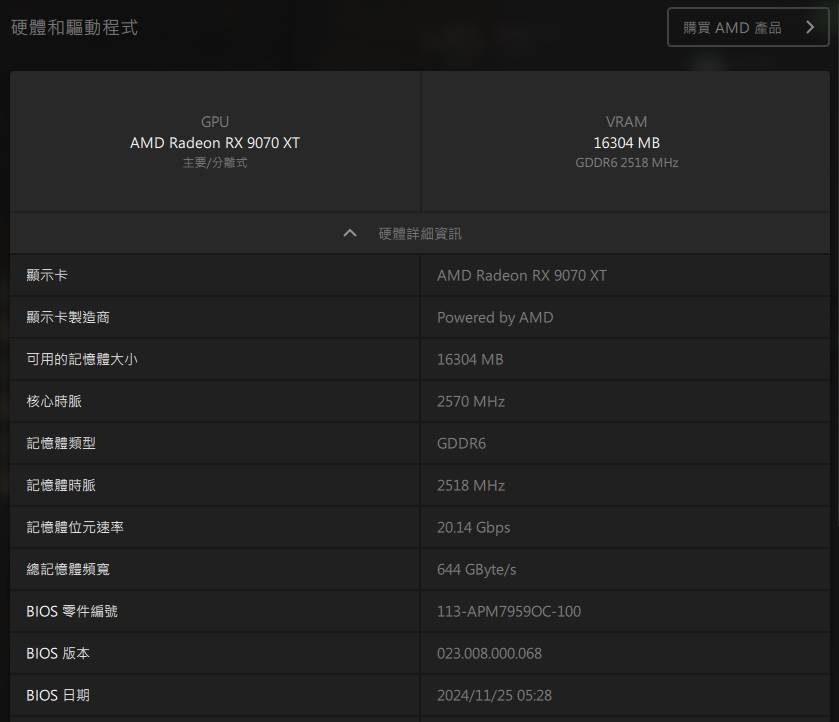Select the BIOS 版本 row label
Viewport: 839px width, 722px height.
click(58, 653)
